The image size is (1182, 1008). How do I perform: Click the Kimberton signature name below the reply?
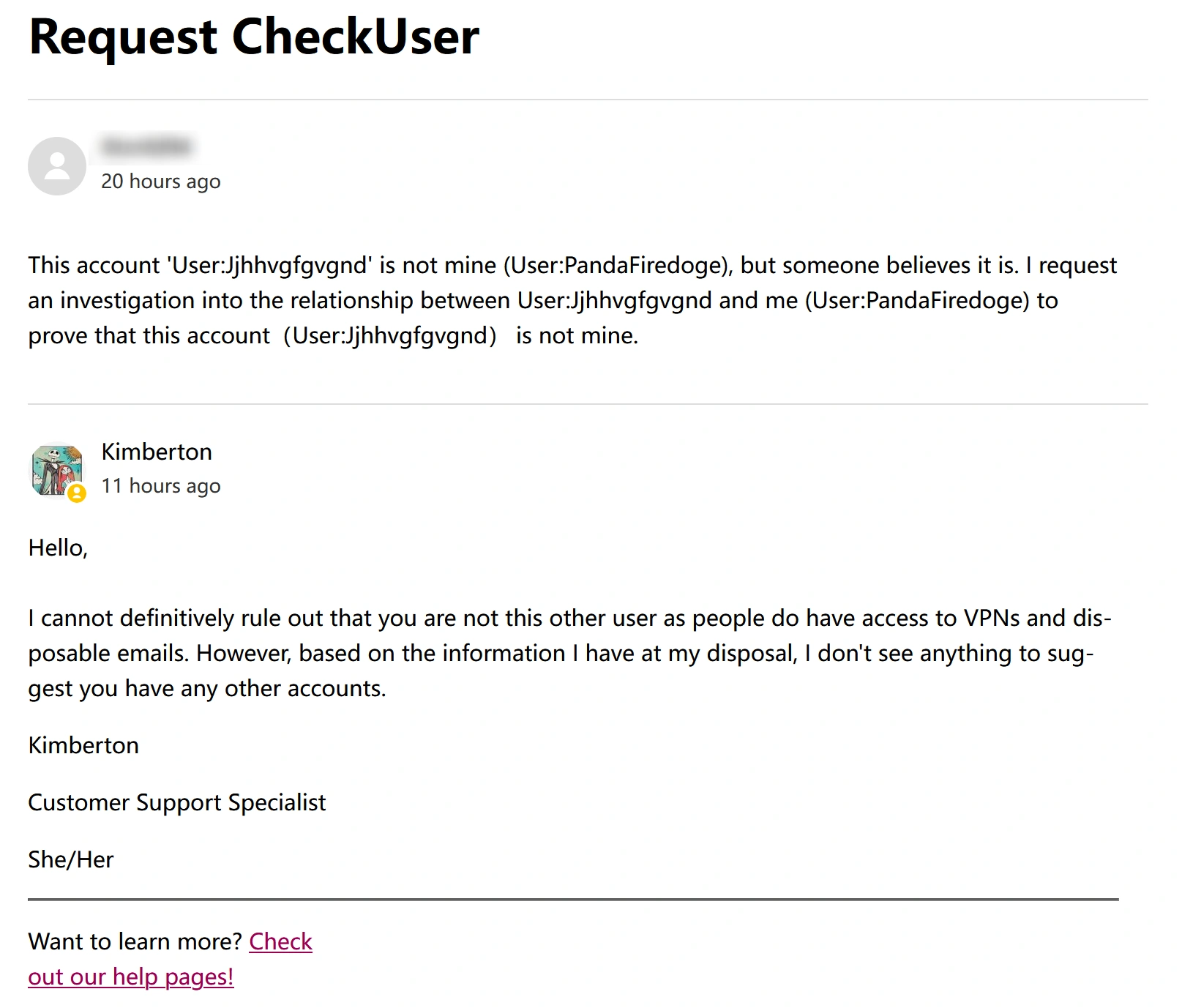tap(83, 745)
